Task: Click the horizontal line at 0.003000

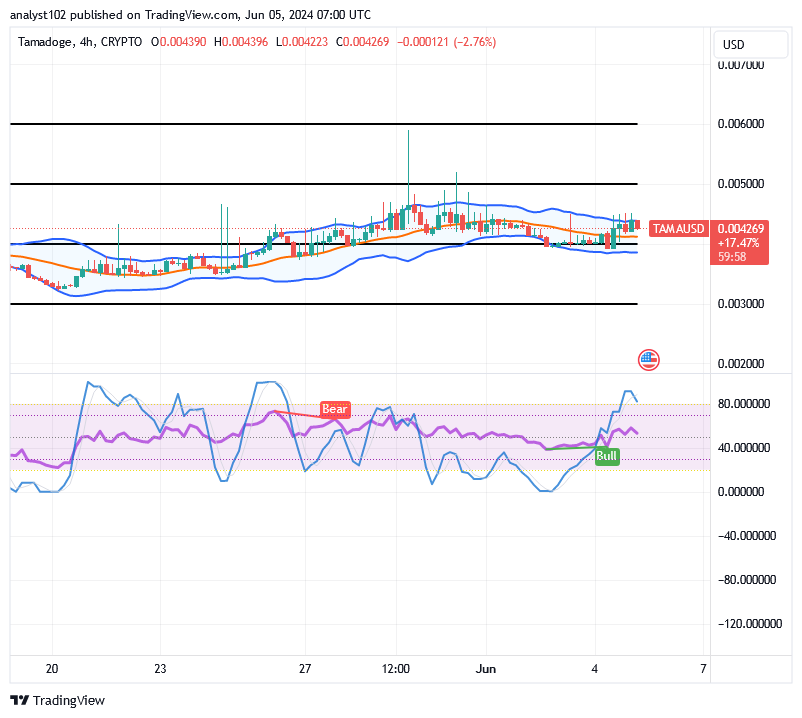Action: tap(324, 304)
